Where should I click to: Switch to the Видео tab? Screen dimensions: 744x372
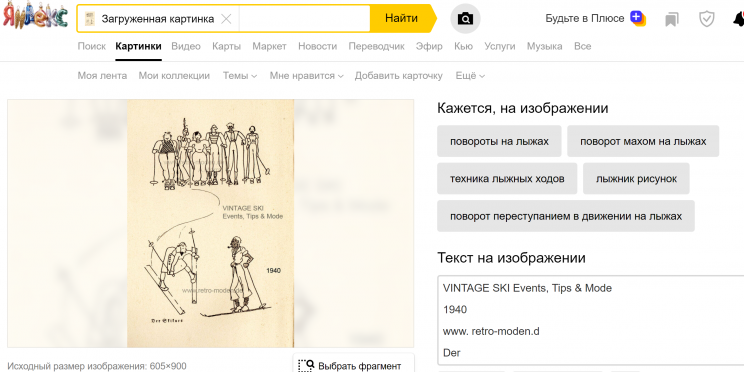pos(186,46)
